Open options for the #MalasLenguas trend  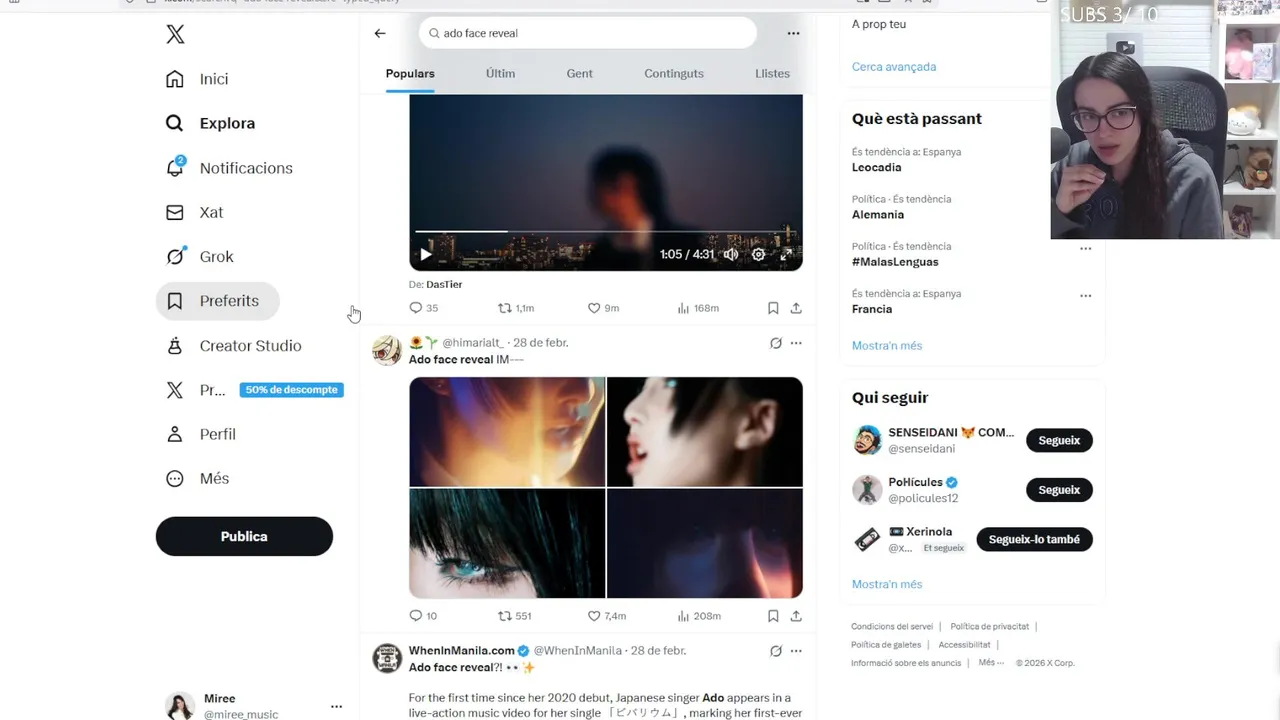(1086, 248)
